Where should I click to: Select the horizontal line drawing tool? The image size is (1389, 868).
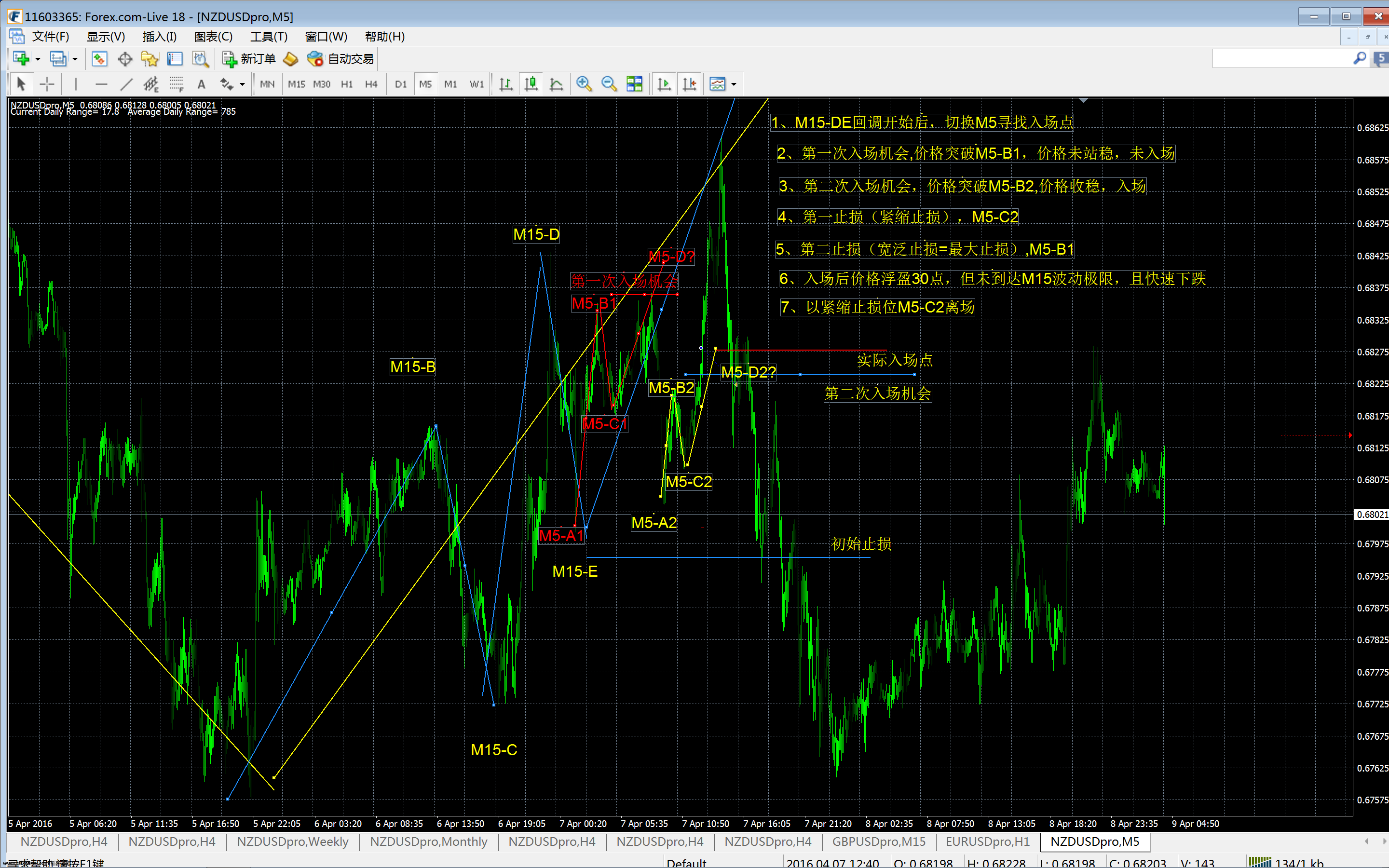[102, 84]
